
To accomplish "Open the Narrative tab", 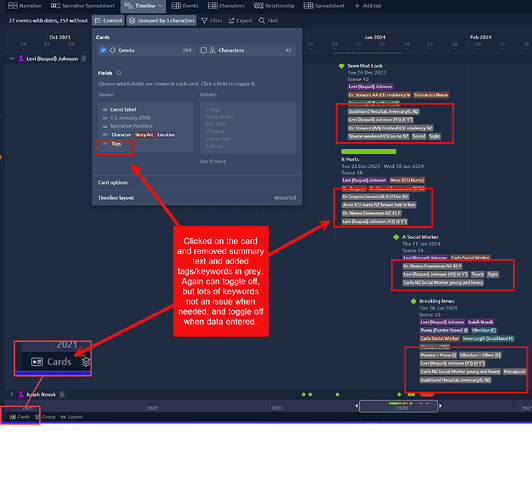I will coord(24,6).
